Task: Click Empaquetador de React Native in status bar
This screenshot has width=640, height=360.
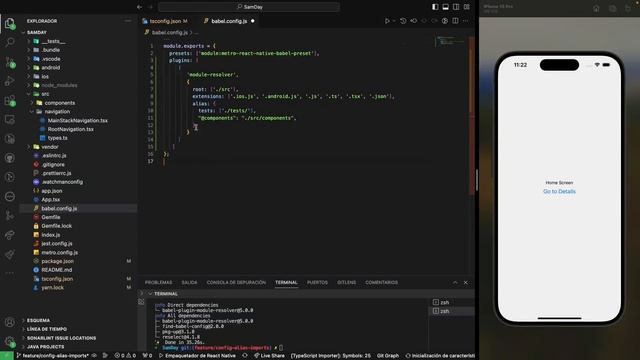Action: point(197,356)
